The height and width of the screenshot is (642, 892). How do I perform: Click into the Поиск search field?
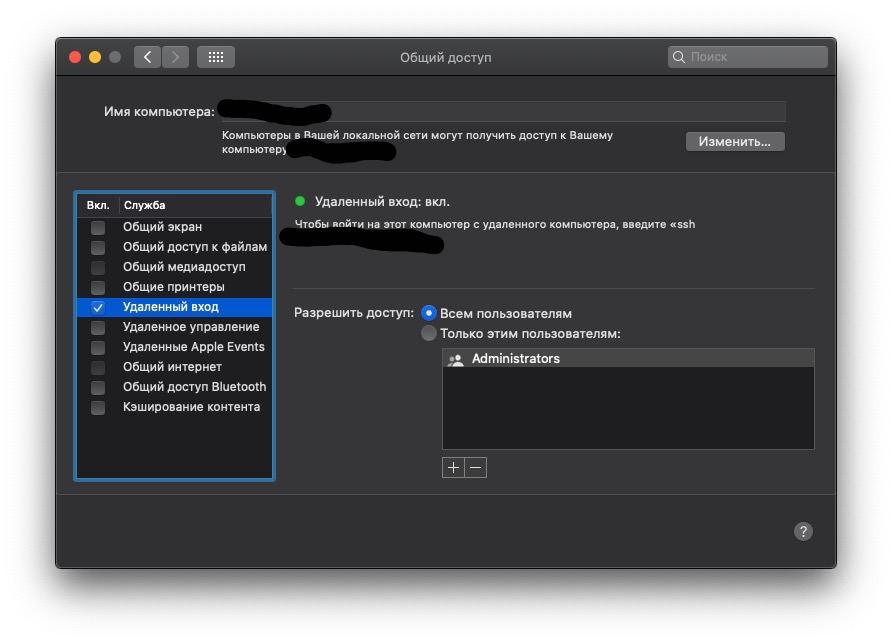748,57
